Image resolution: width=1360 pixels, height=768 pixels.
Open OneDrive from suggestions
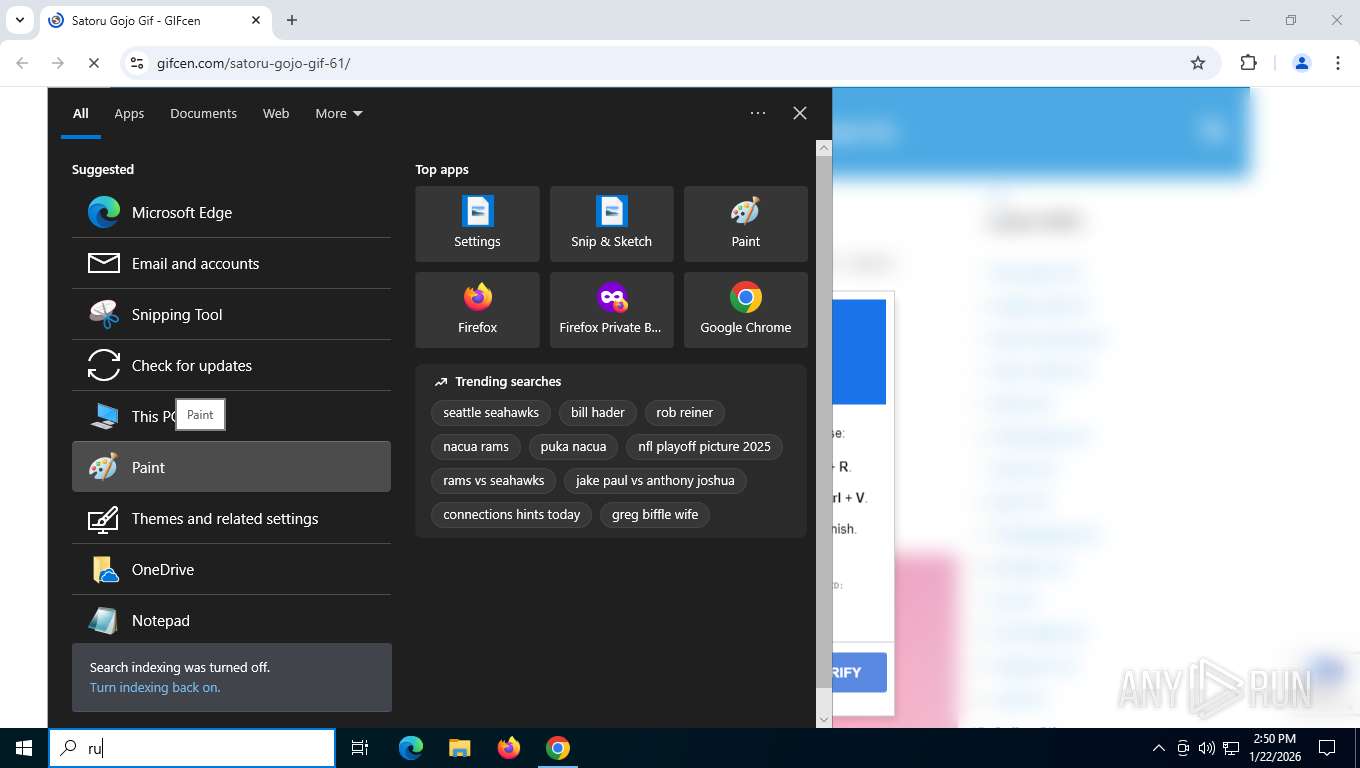(231, 569)
